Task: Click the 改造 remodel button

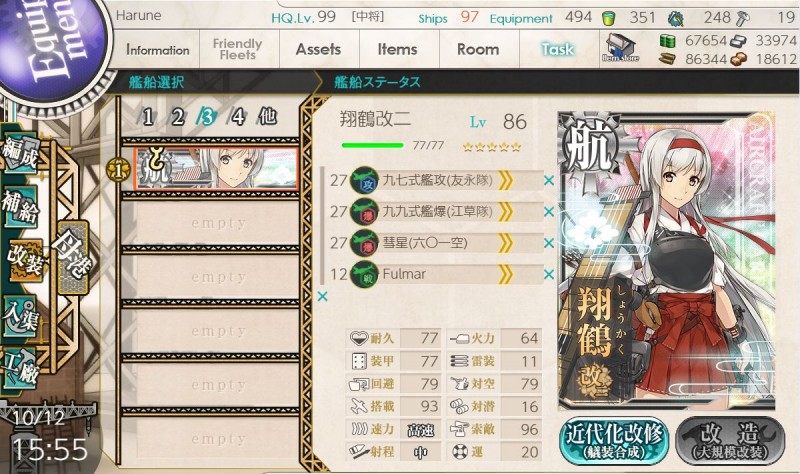Action: coord(730,441)
